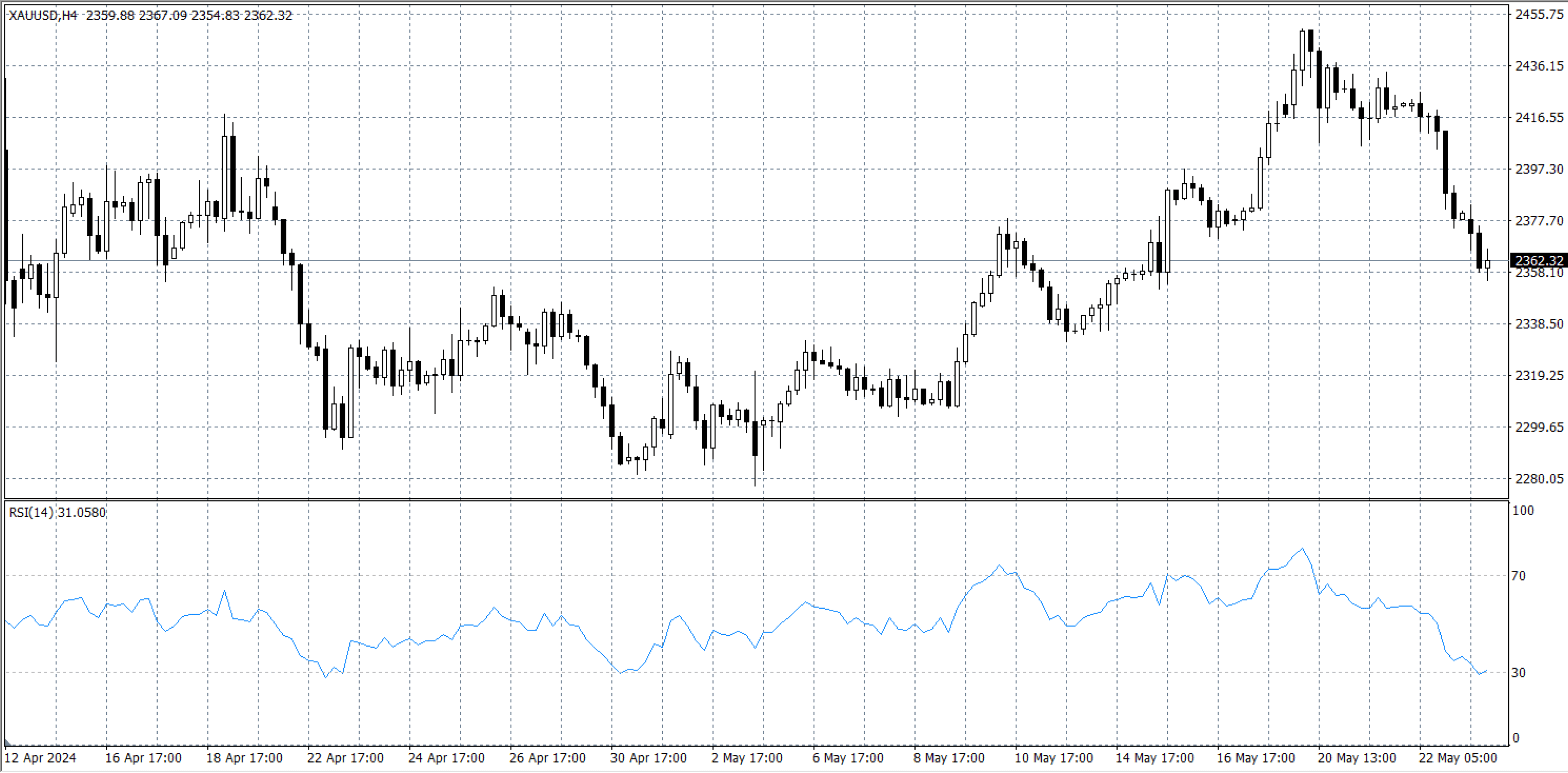Image resolution: width=1568 pixels, height=773 pixels.
Task: Click the current price tag 2362.32
Action: click(x=1538, y=261)
